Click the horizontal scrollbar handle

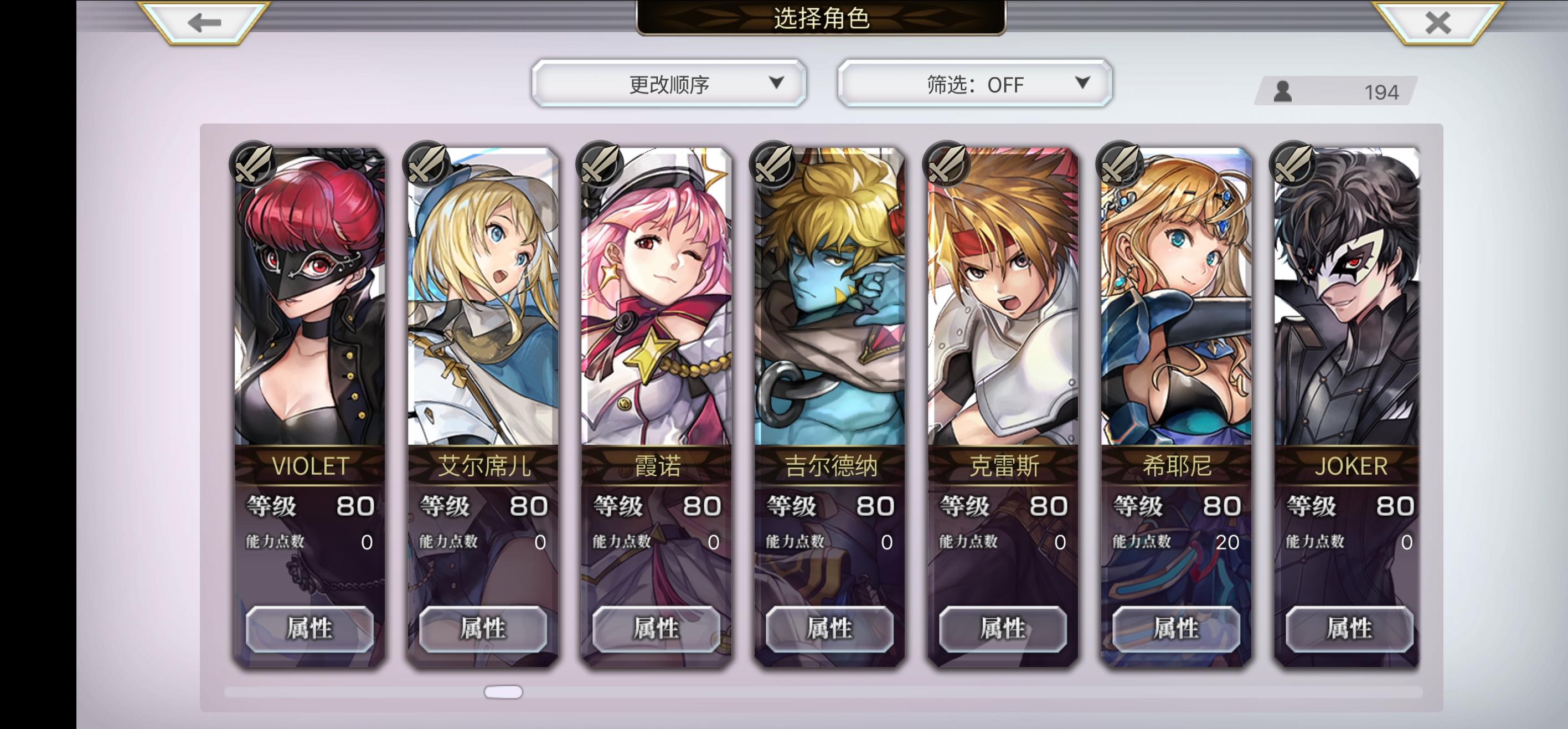pyautogui.click(x=503, y=692)
